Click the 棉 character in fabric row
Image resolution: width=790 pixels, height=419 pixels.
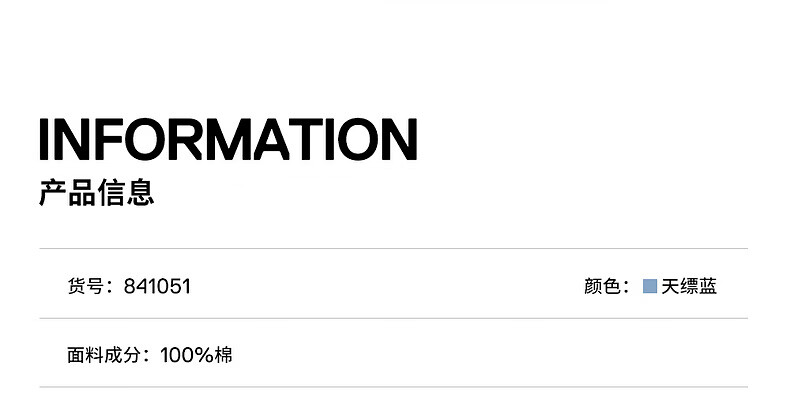click(223, 354)
